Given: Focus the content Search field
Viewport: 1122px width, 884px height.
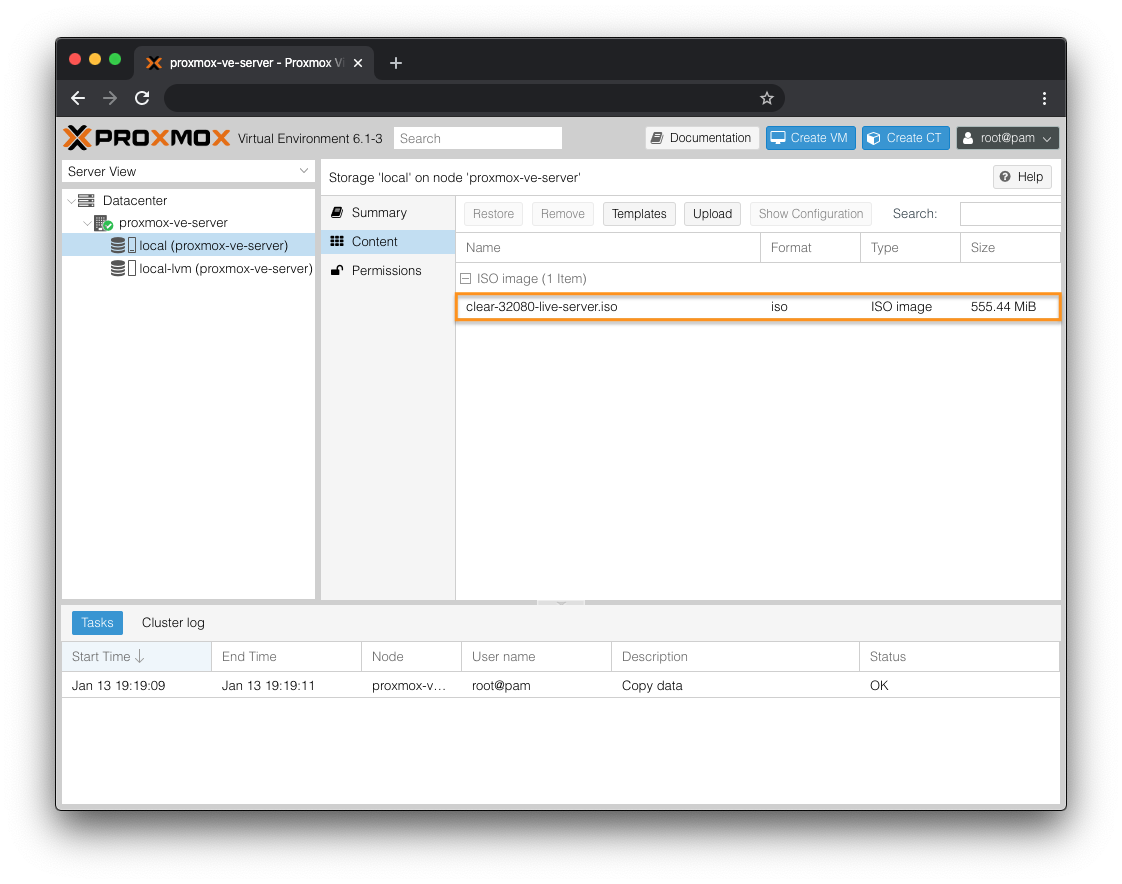Looking at the screenshot, I should point(1010,214).
